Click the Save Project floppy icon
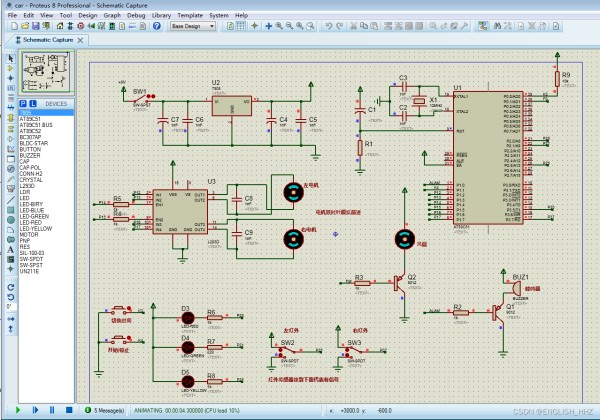The image size is (600, 420). [x=36, y=26]
